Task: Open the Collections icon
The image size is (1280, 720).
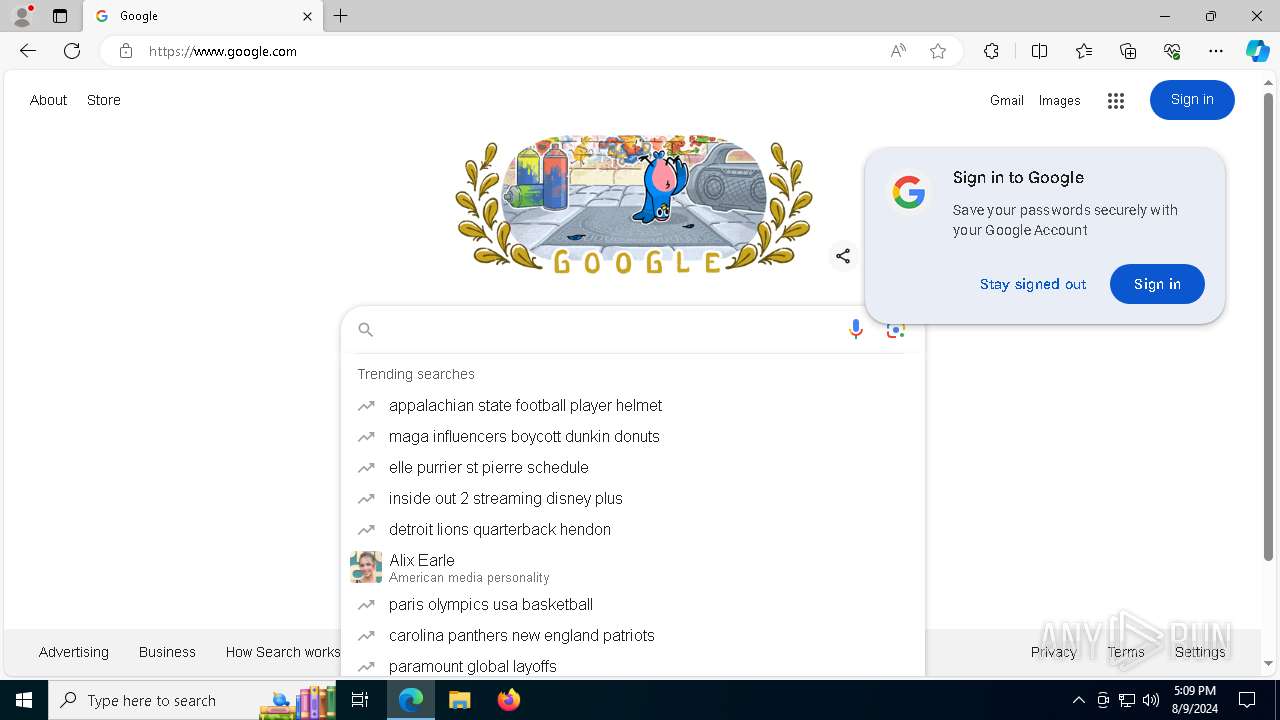Action: (x=1128, y=51)
